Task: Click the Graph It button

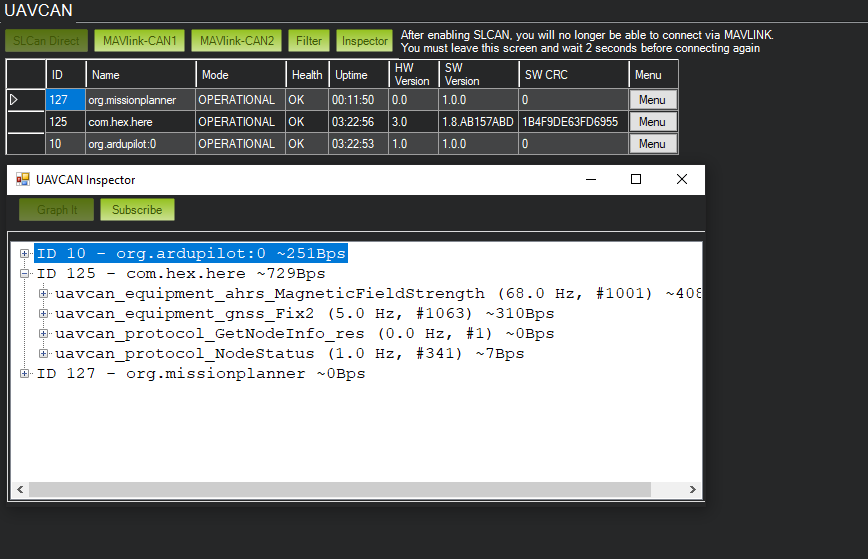Action: click(x=57, y=210)
